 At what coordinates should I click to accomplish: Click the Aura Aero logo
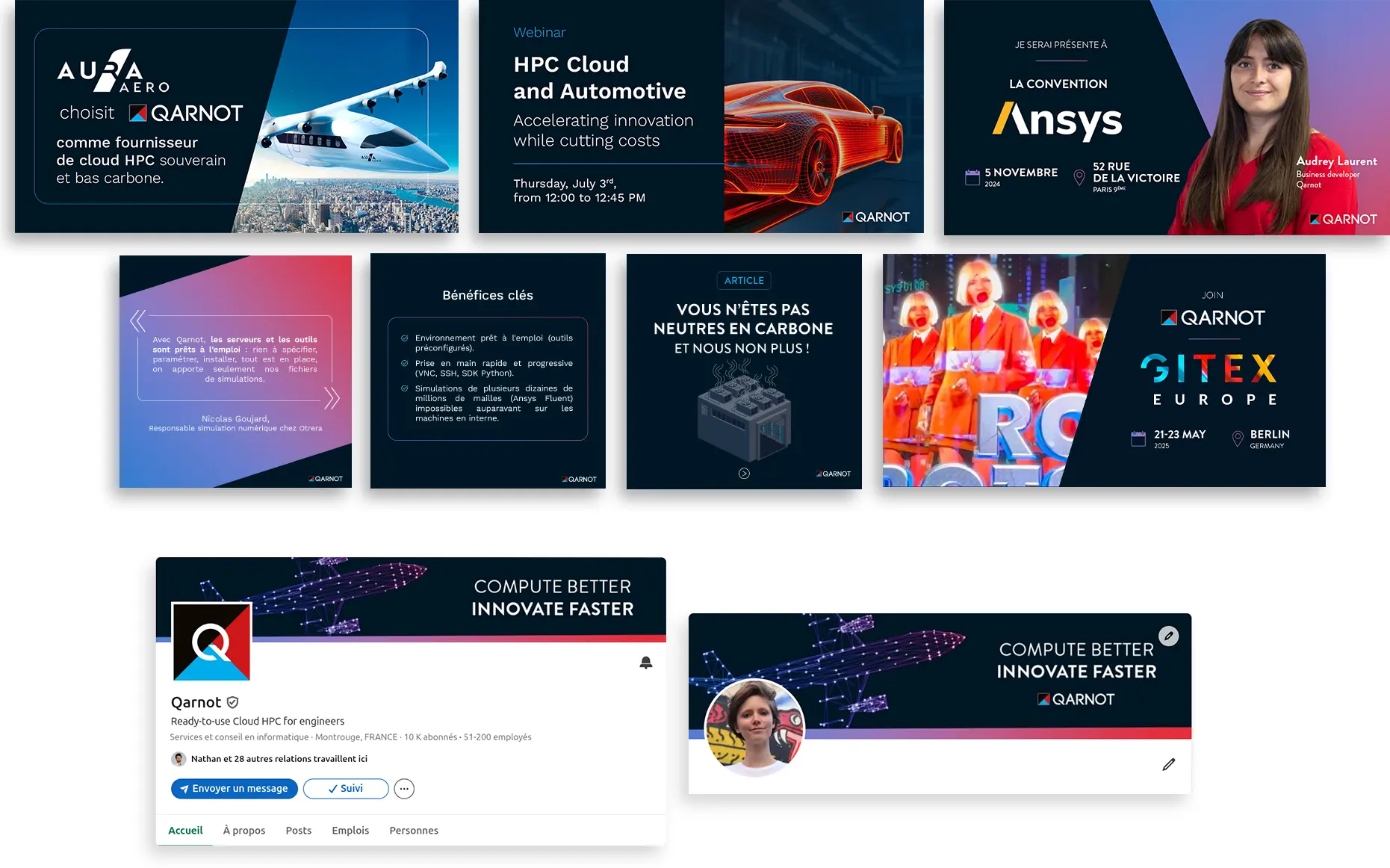click(x=114, y=71)
